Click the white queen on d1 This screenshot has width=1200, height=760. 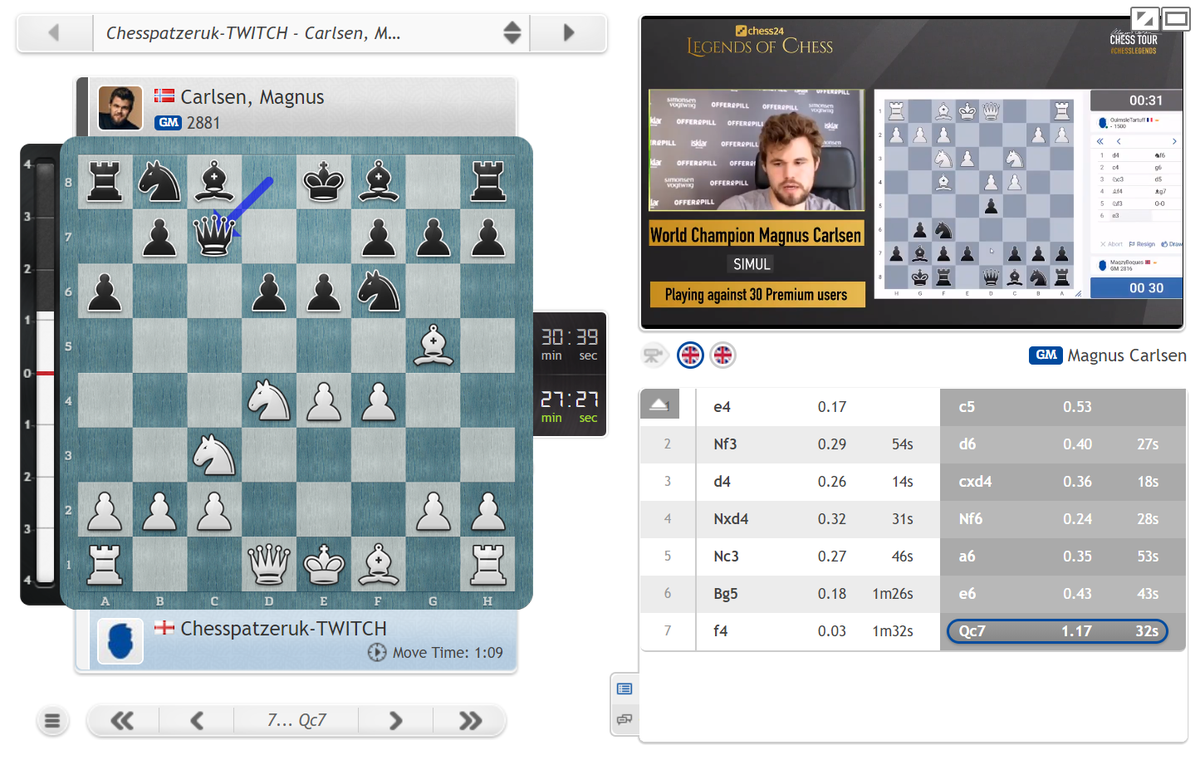(269, 563)
